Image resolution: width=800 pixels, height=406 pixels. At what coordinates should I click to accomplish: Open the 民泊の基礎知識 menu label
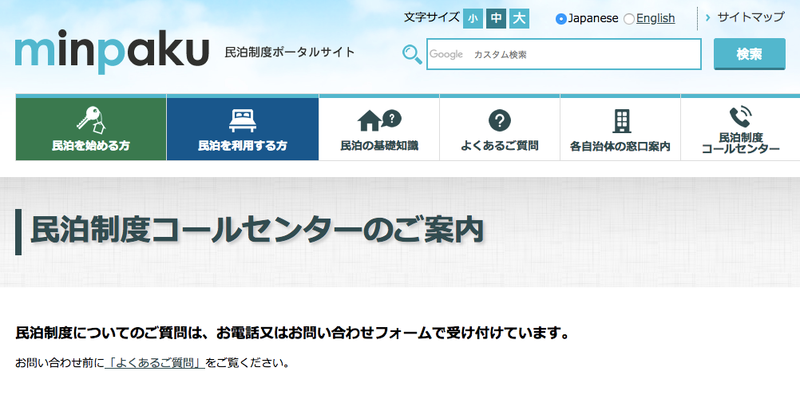(x=379, y=146)
